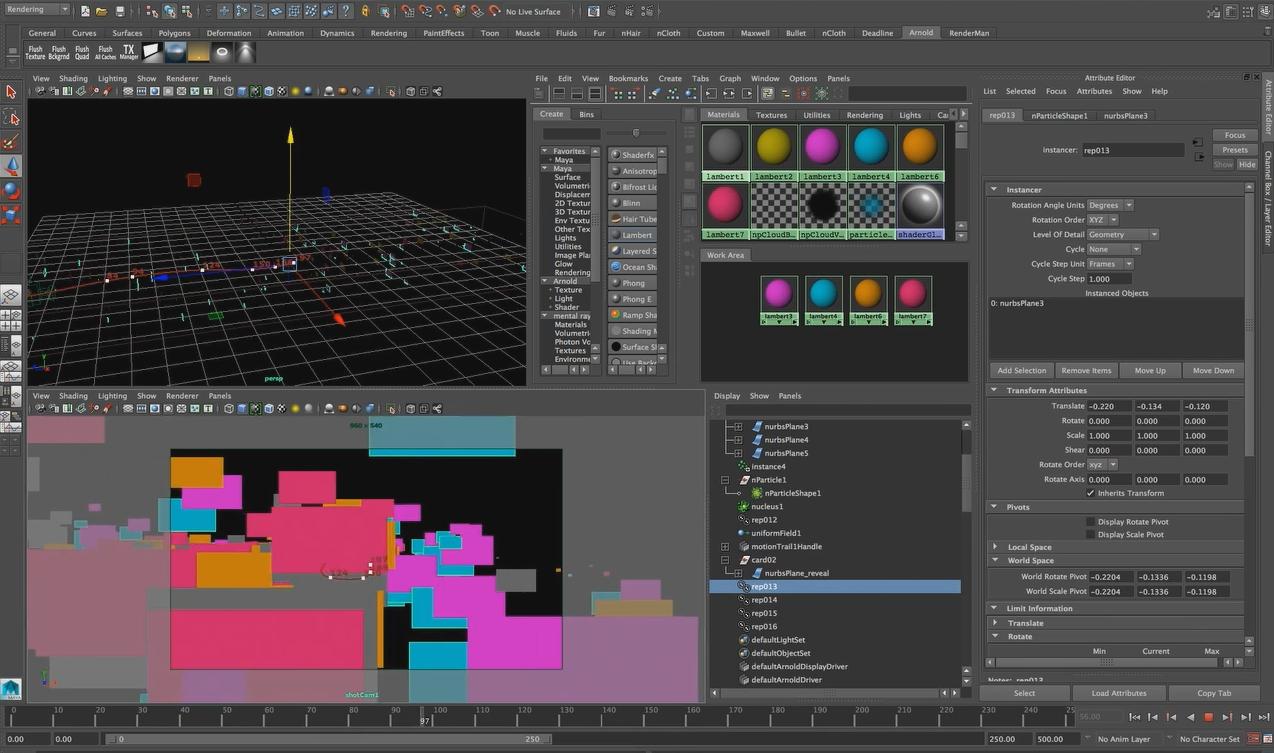Screen dimensions: 1274x753
Task: Collapse the Instancer section in Attribute Editor
Action: coord(993,189)
